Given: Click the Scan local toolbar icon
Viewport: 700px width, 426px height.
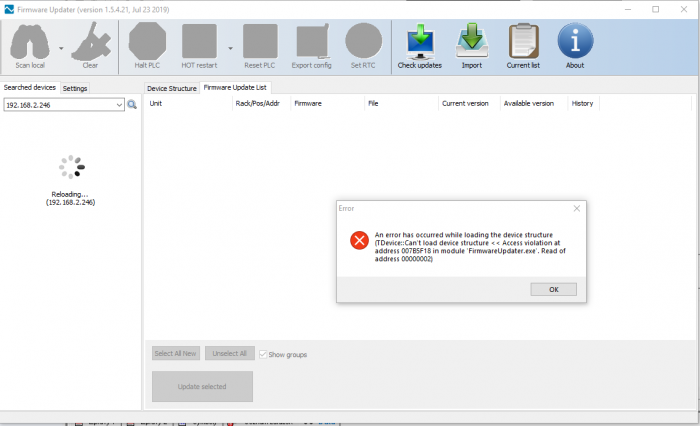Looking at the screenshot, I should click(31, 42).
